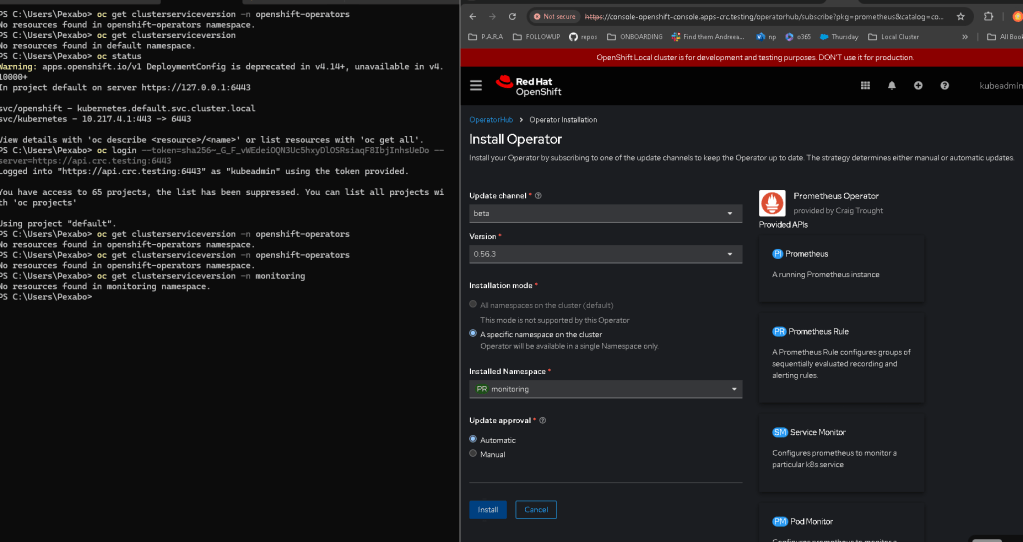Click the Cancel button
1023x542 pixels.
point(536,510)
